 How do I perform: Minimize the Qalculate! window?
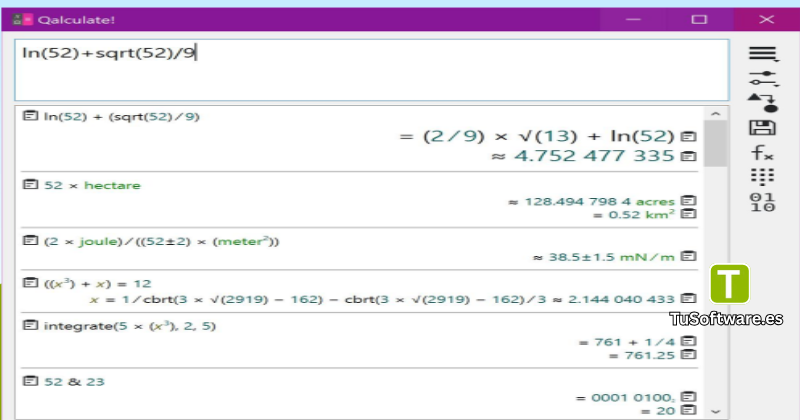pyautogui.click(x=633, y=19)
